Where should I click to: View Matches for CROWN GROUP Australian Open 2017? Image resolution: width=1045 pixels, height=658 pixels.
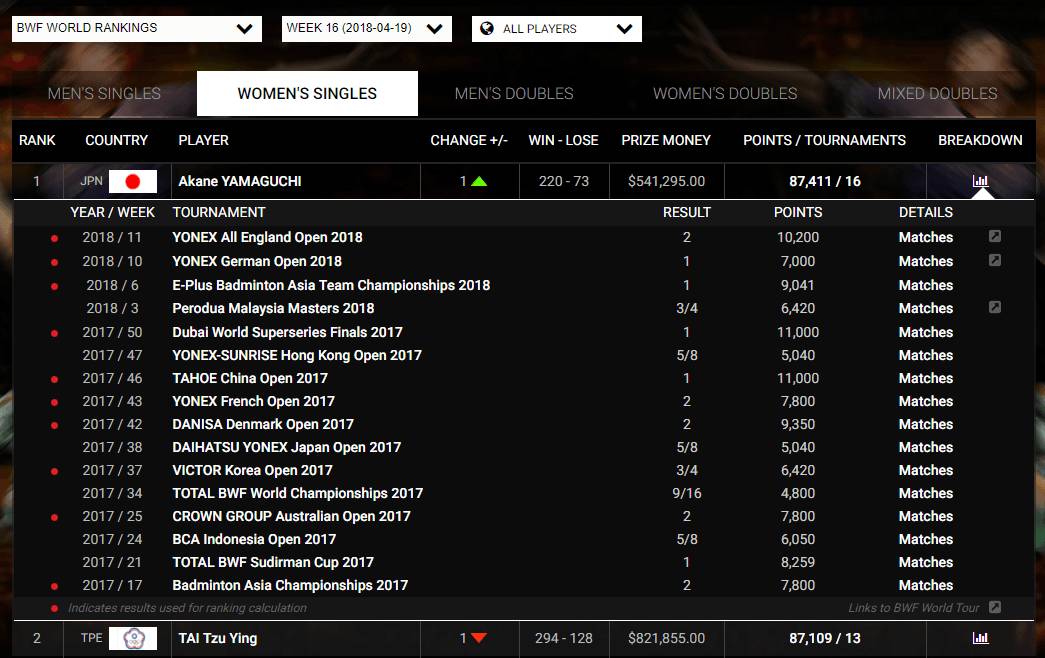pos(926,516)
